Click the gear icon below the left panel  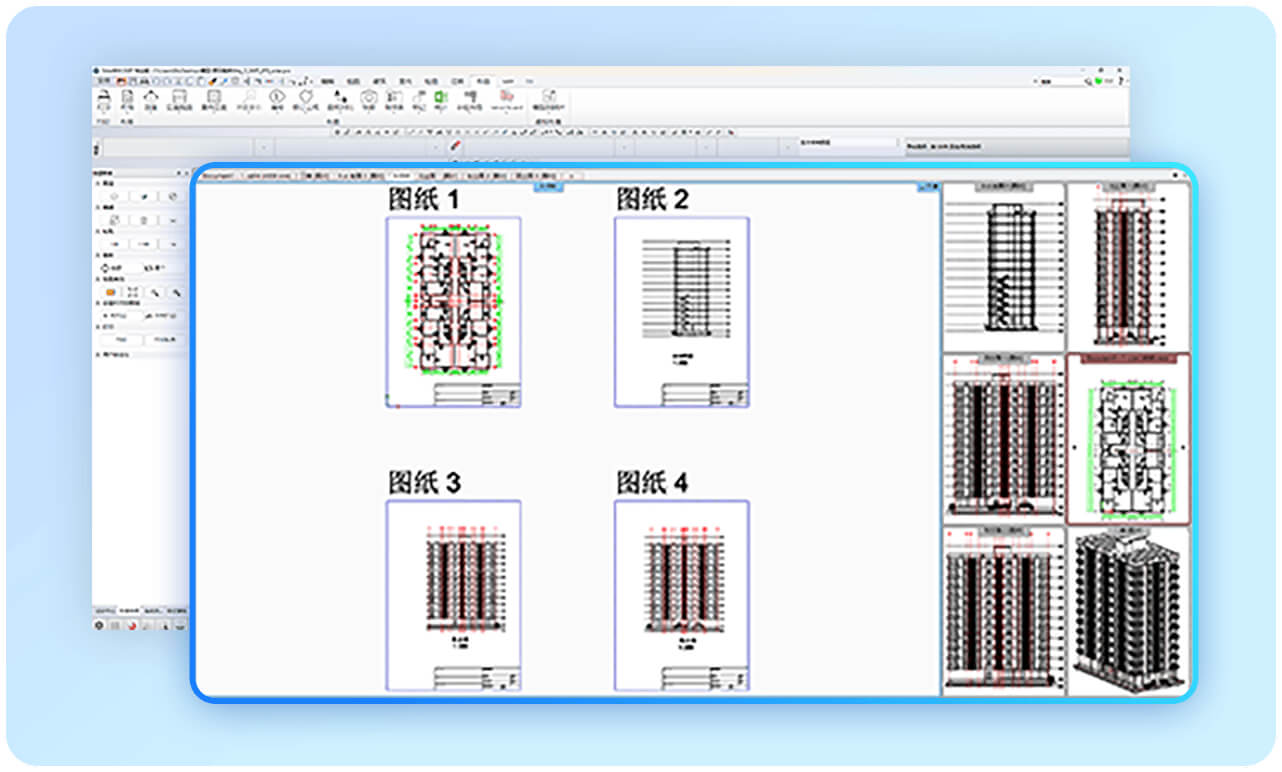99,625
